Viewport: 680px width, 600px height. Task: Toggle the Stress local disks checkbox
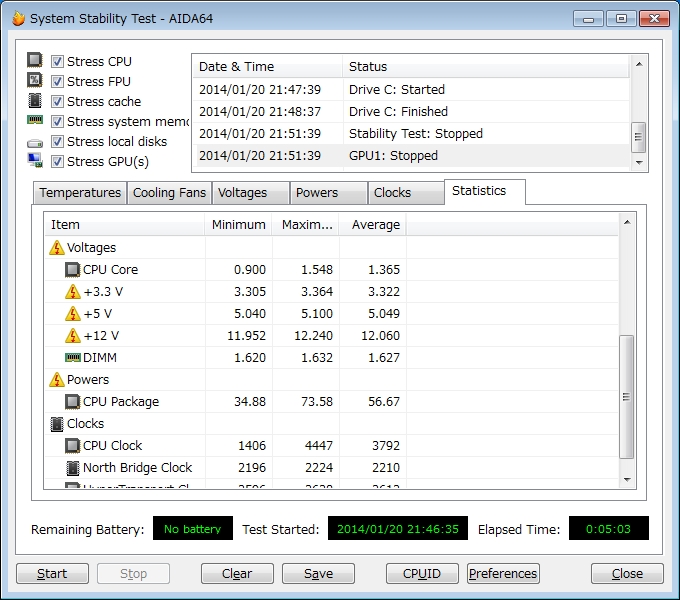coord(58,141)
